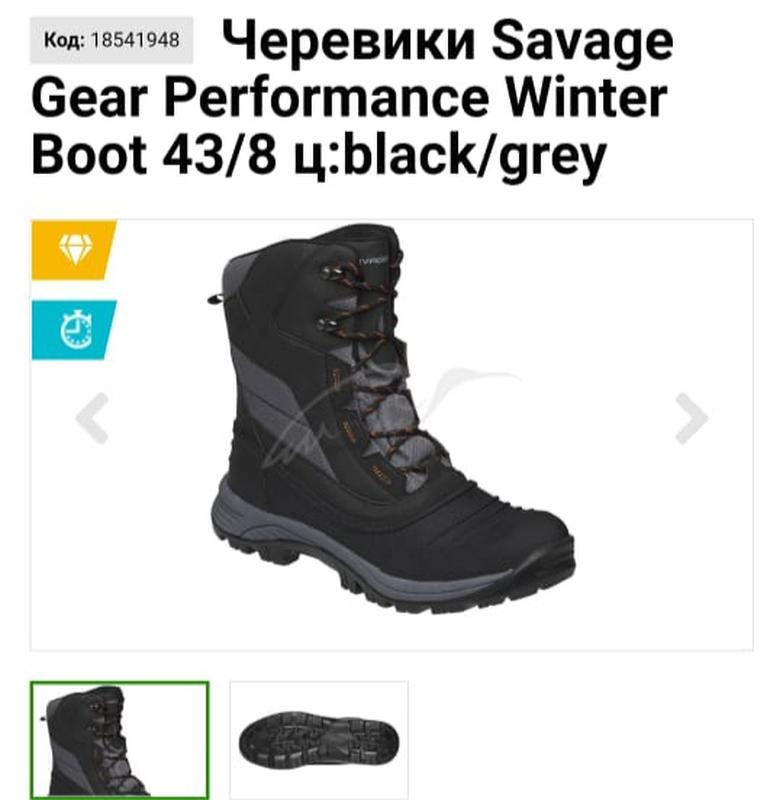Open the main boot product image

(392, 418)
